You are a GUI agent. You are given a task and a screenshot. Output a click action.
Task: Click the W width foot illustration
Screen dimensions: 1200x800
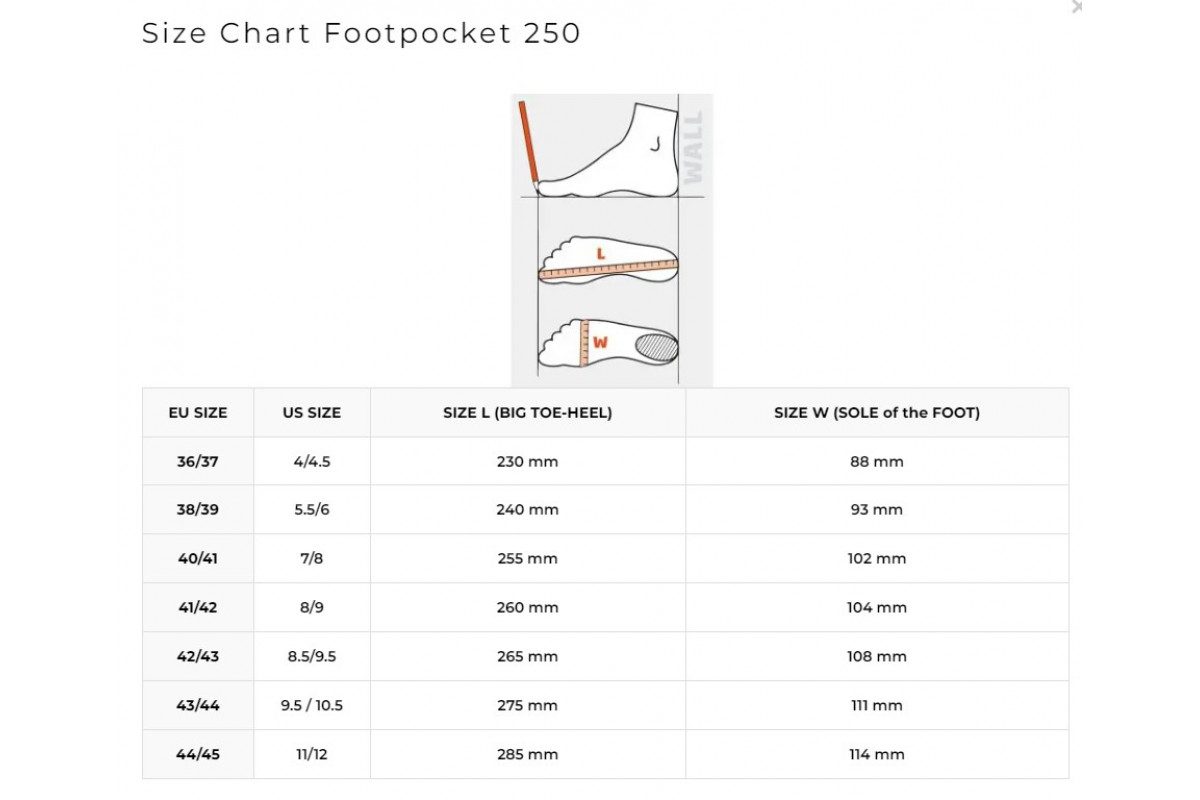coord(608,343)
